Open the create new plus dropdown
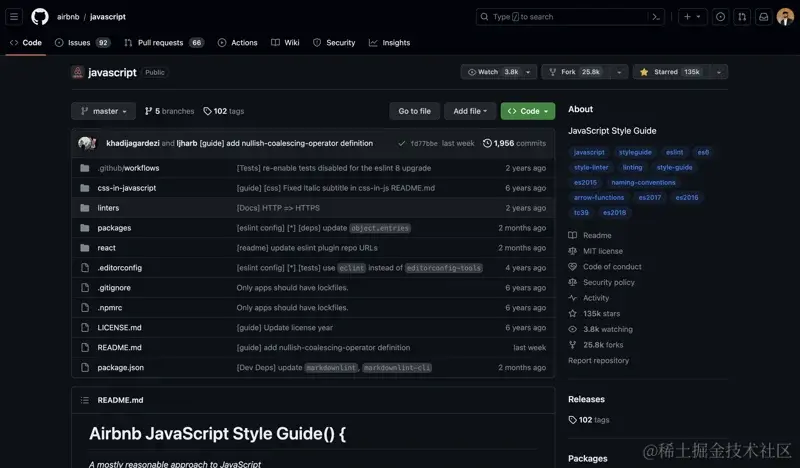Screen dimensions: 800x468 point(692,17)
